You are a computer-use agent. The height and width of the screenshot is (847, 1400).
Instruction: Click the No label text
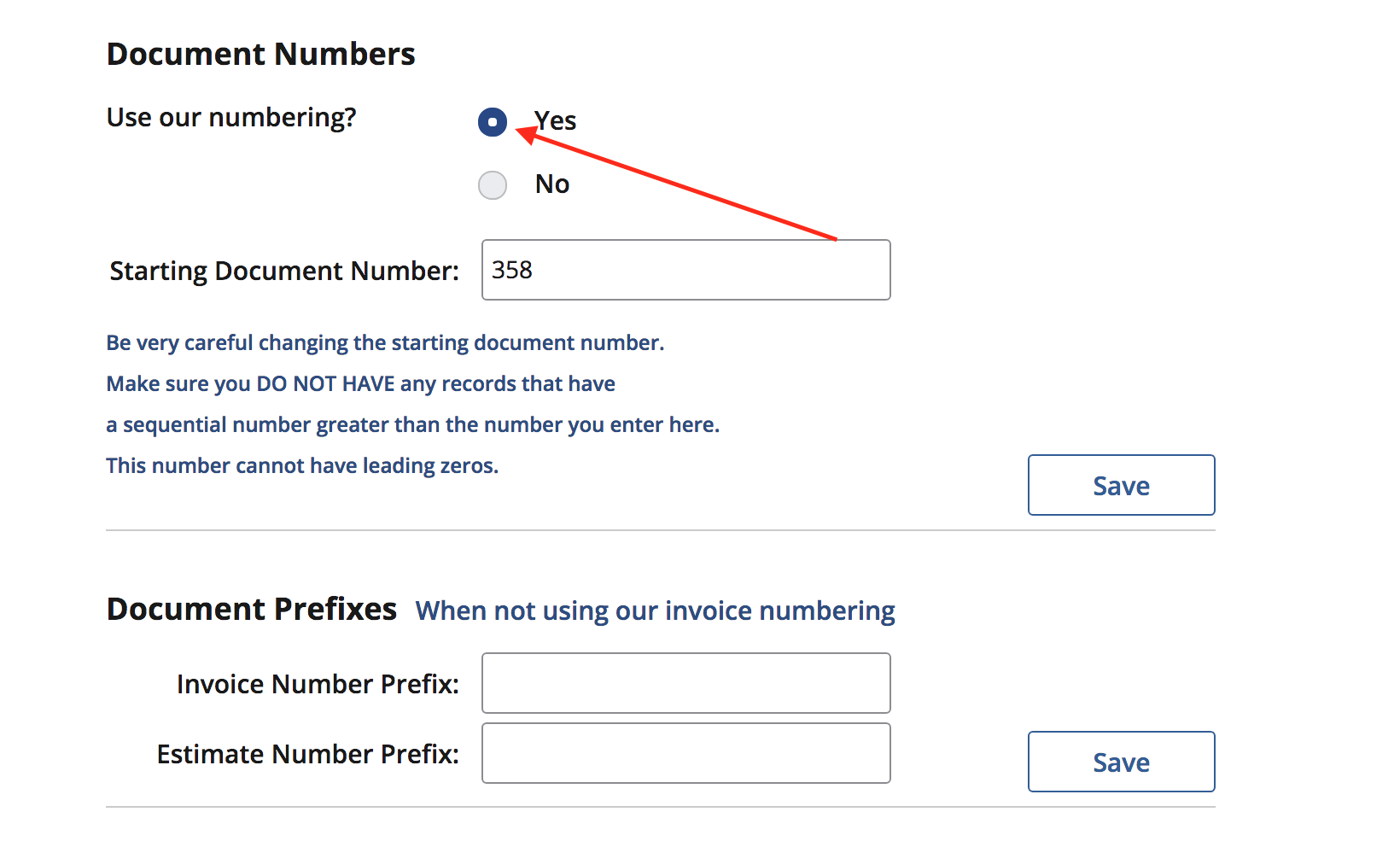pos(551,184)
